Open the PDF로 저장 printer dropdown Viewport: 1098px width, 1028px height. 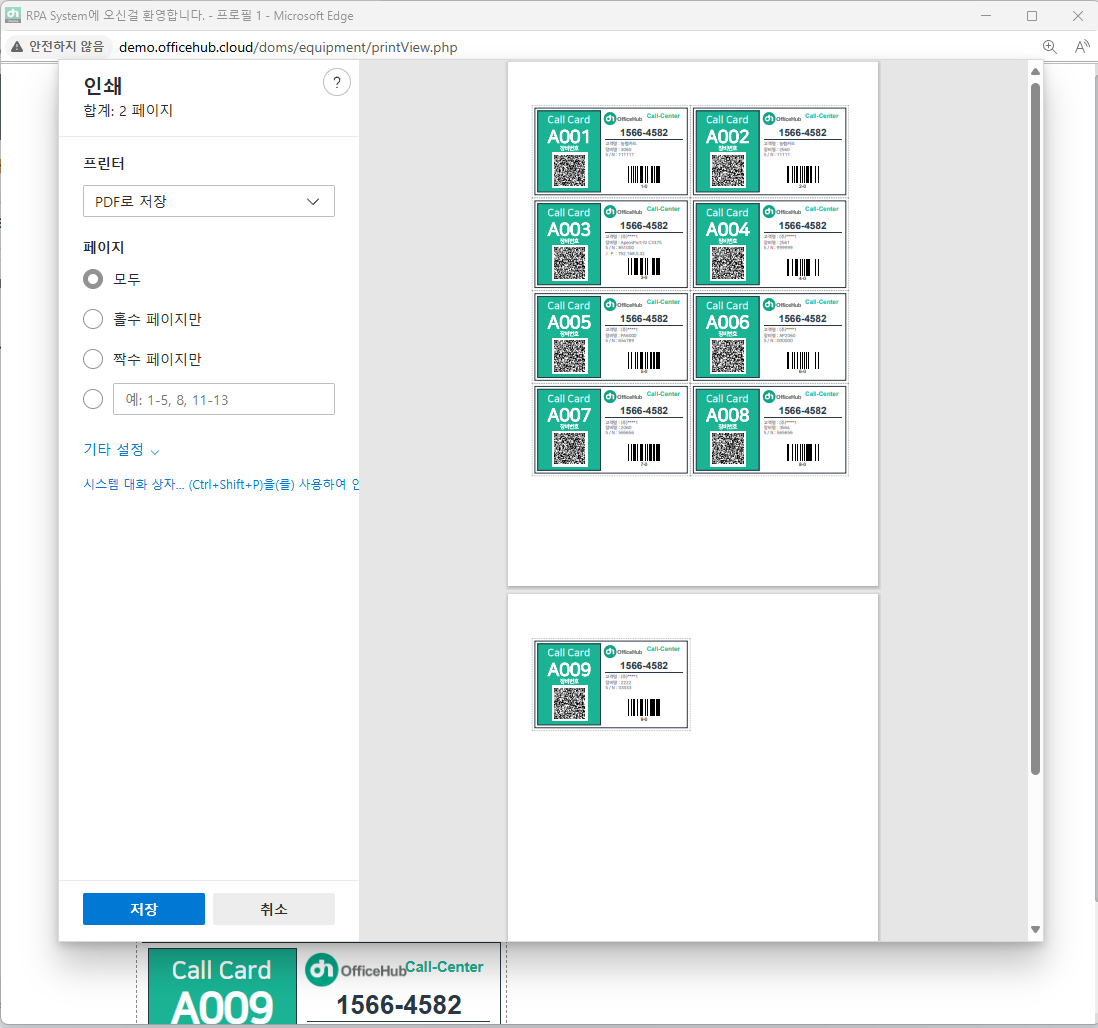(x=209, y=201)
